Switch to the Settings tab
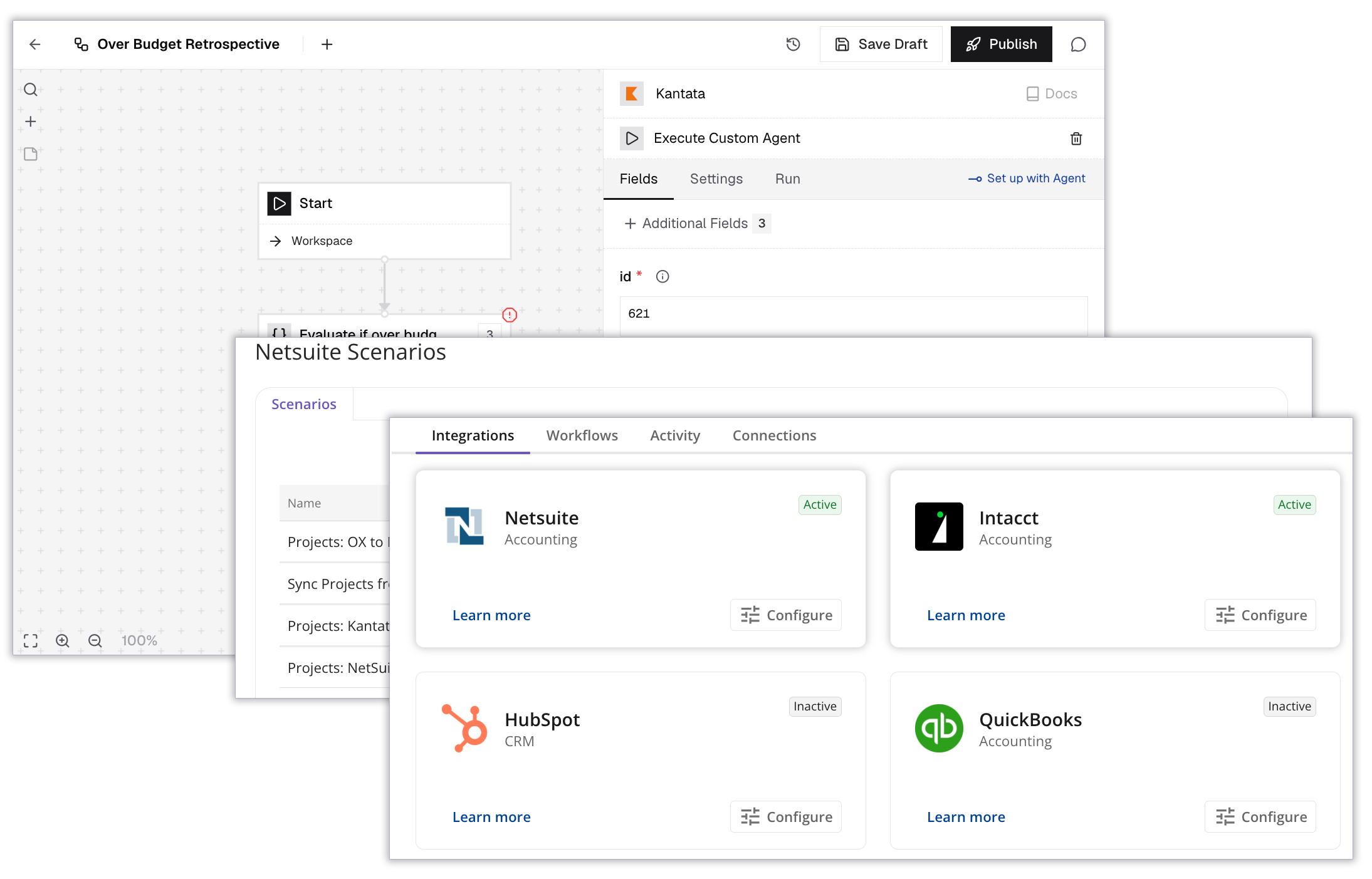This screenshot has height=879, width=1372. coord(716,179)
